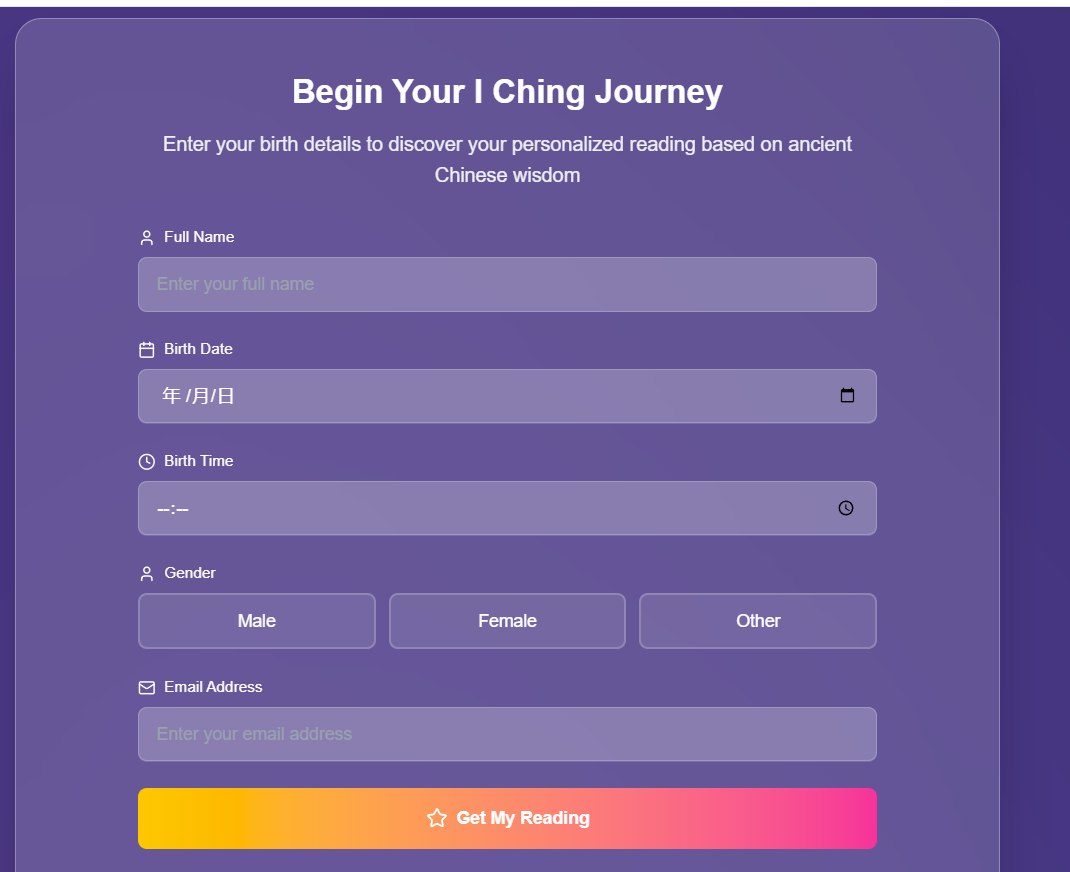Click the clock icon next to Birth Time label
The height and width of the screenshot is (872, 1070).
click(147, 462)
